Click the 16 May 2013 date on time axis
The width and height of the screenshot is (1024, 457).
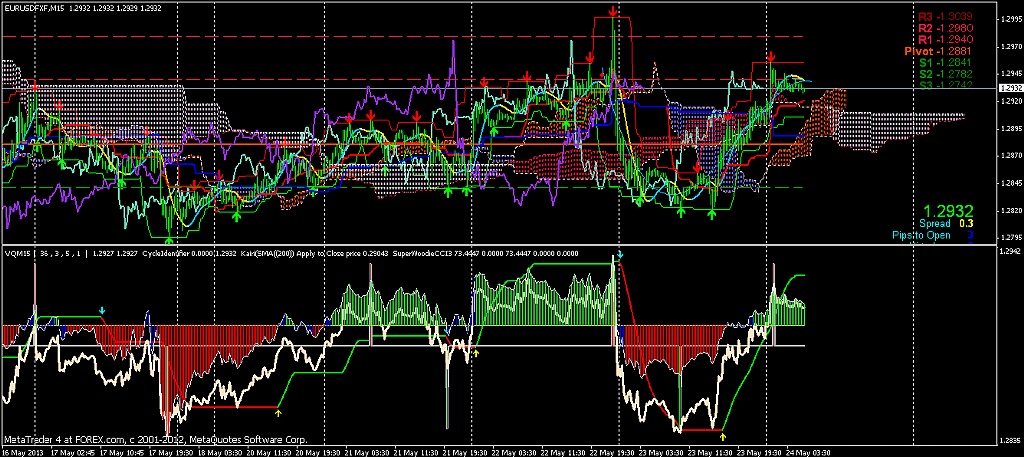coord(21,452)
